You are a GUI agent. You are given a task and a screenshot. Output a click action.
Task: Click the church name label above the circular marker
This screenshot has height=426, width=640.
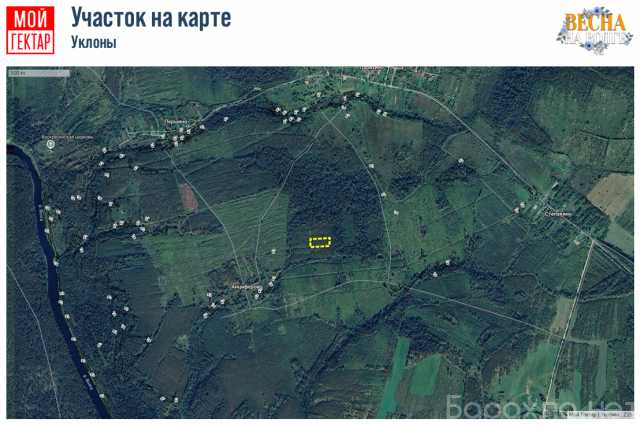pos(67,138)
